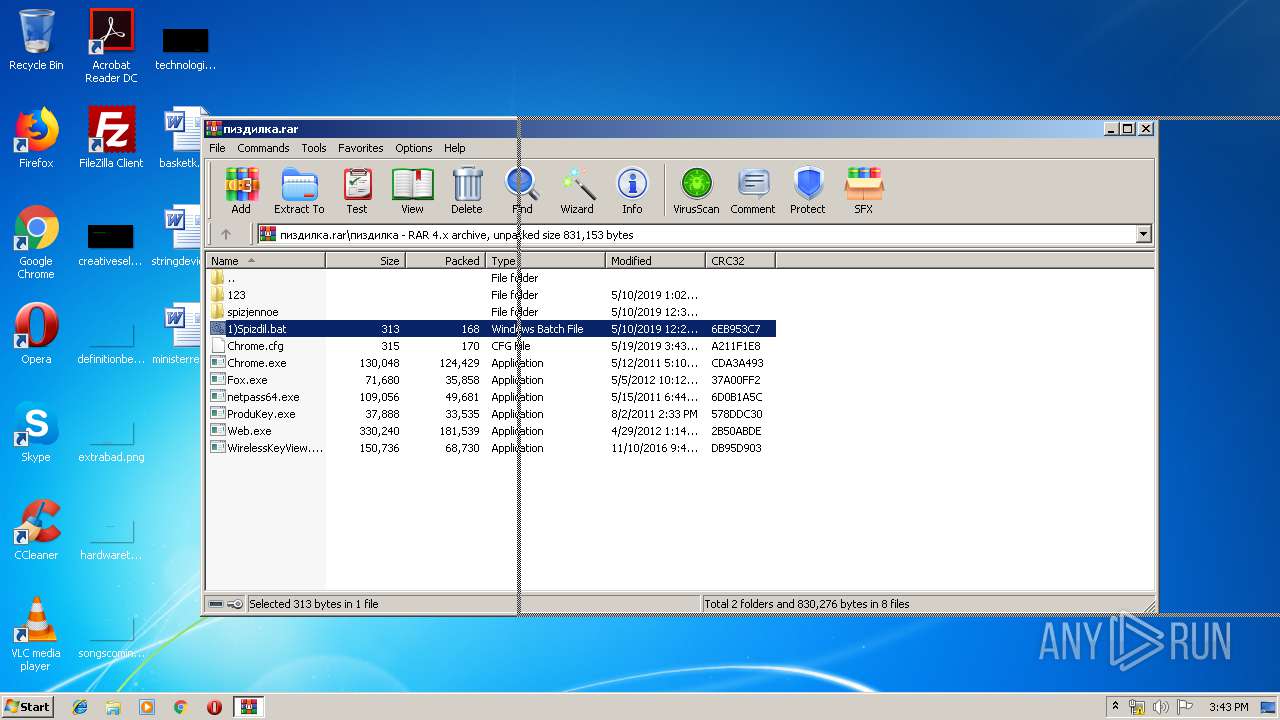Viewport: 1280px width, 720px height.
Task: Click the Test archive icon
Action: 357,190
